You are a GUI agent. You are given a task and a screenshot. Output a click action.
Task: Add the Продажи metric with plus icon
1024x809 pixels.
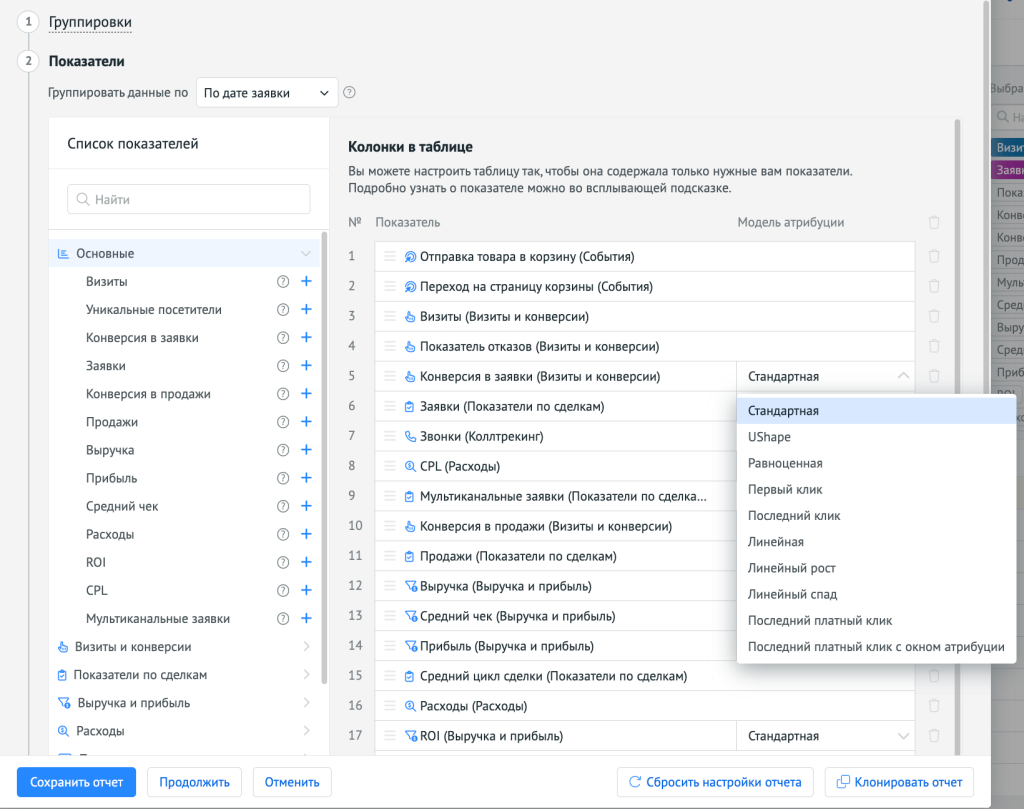click(306, 422)
